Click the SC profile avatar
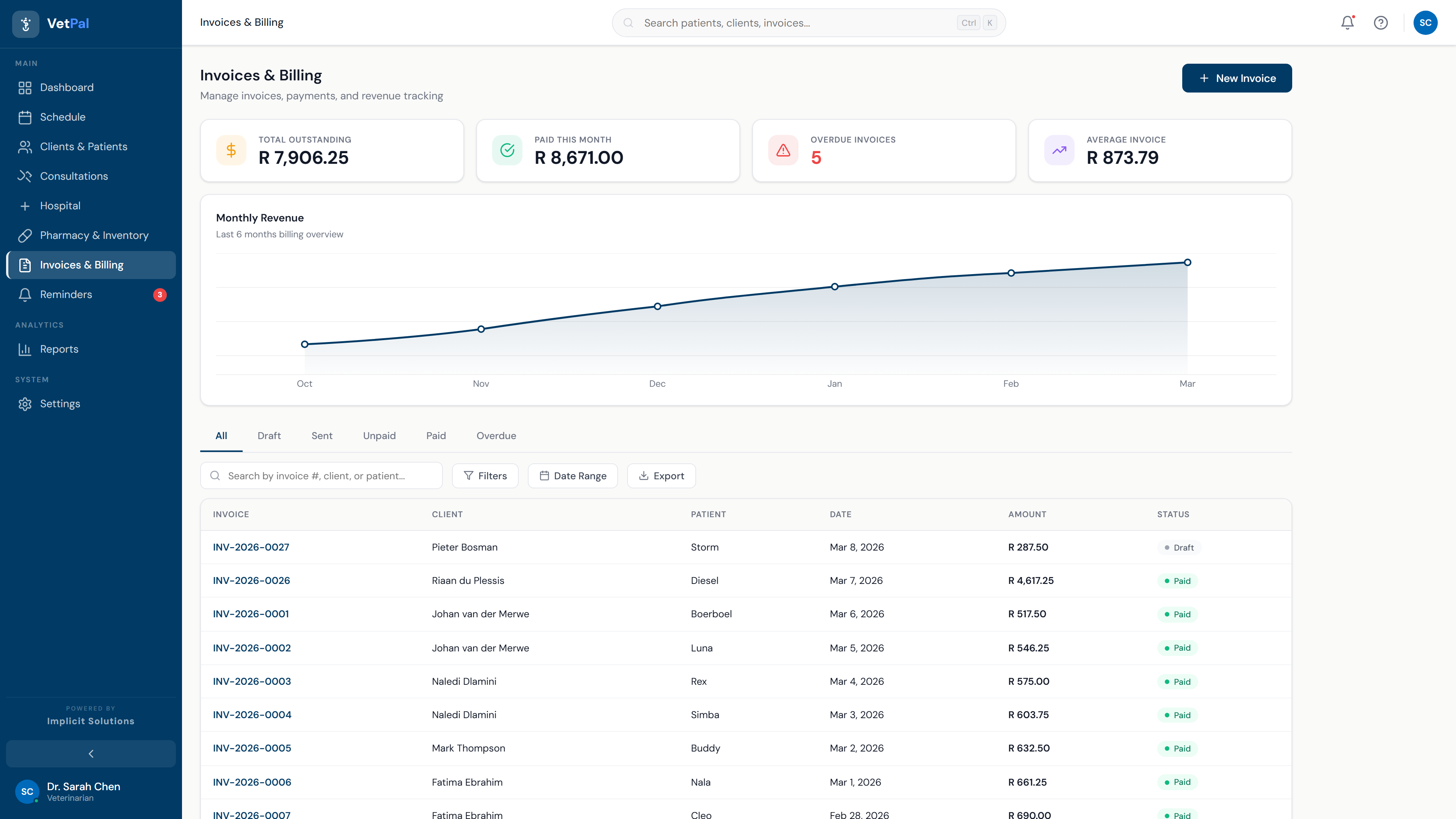This screenshot has width=1456, height=819. tap(1425, 23)
